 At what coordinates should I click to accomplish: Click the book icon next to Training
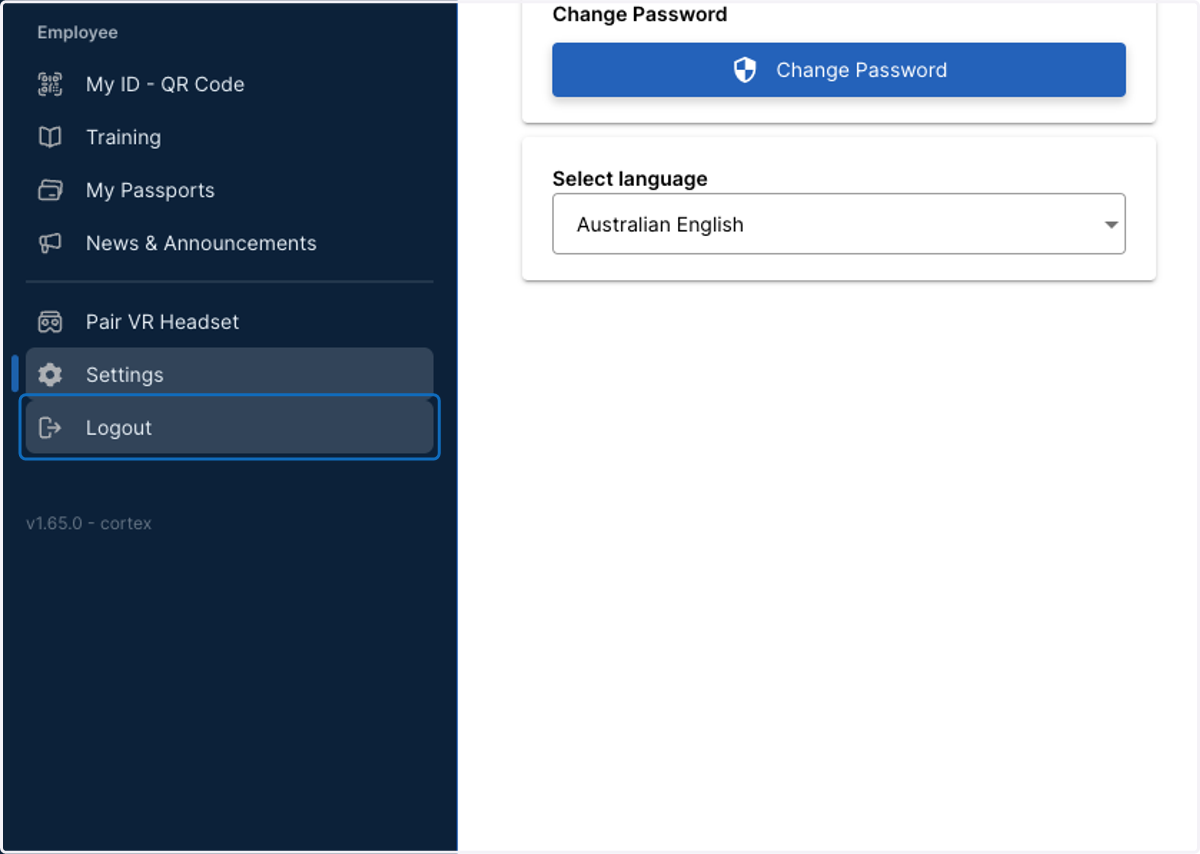coord(50,137)
